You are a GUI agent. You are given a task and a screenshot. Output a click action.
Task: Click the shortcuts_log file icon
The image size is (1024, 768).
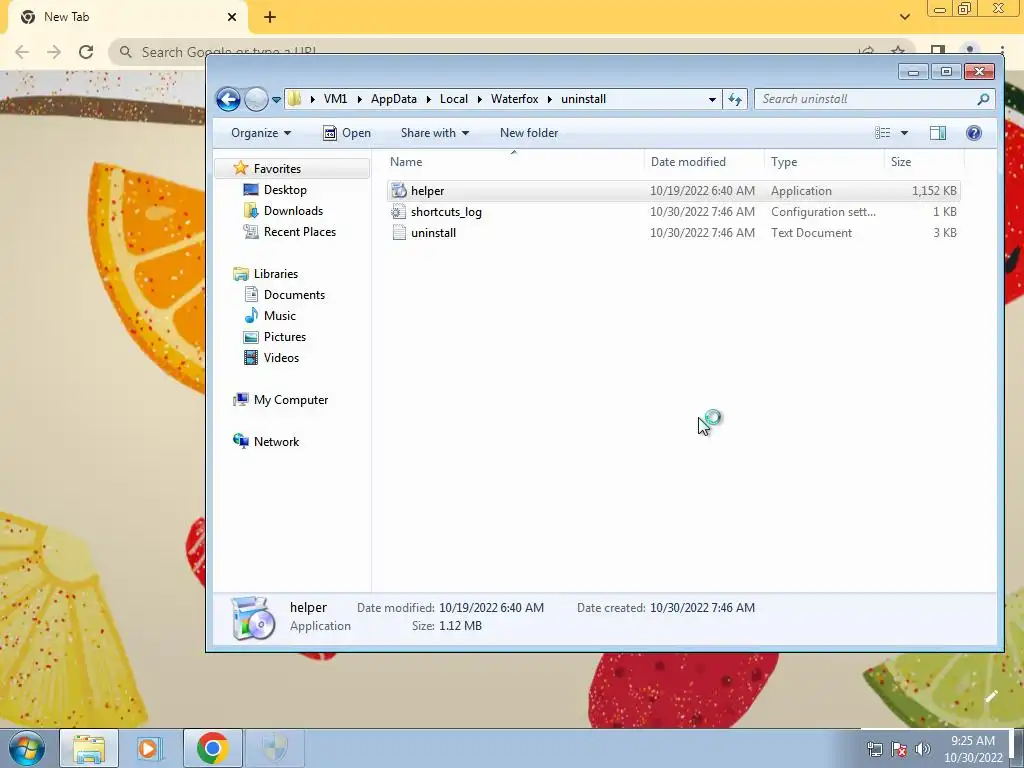click(399, 212)
